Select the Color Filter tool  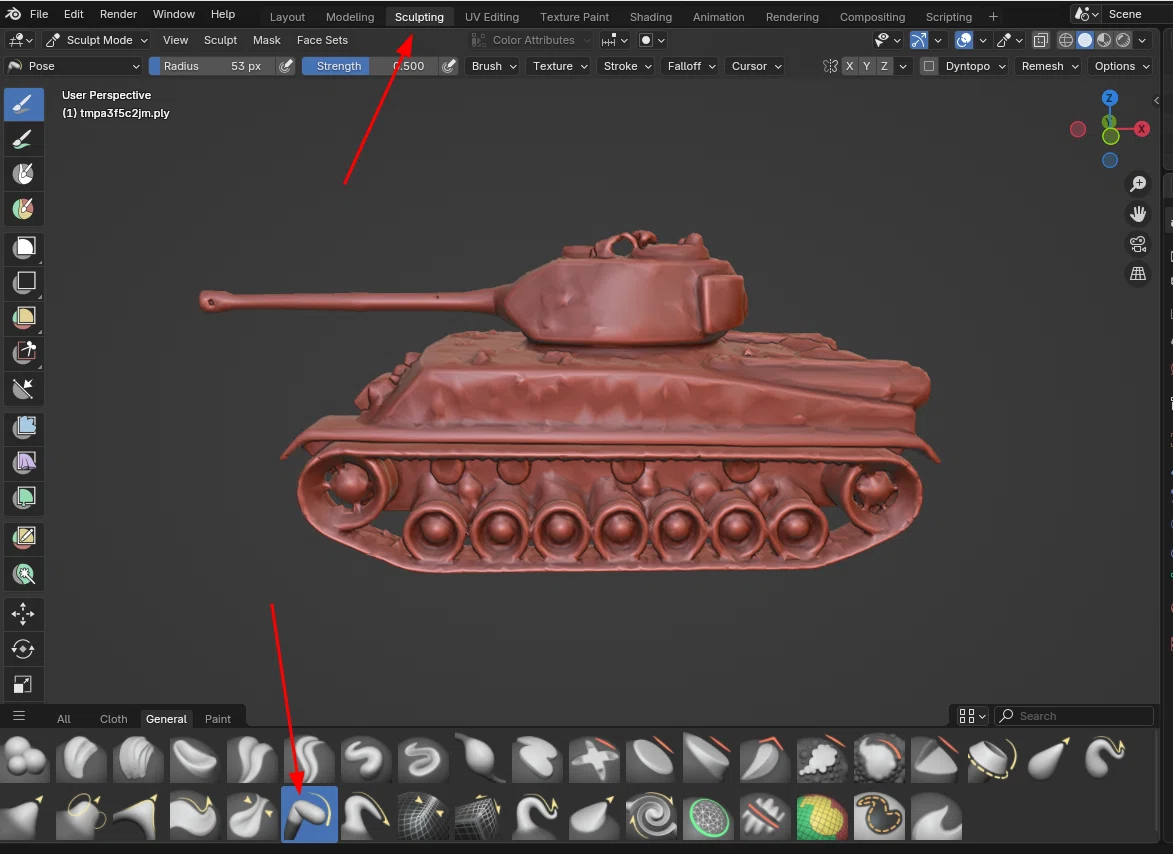coord(23,497)
